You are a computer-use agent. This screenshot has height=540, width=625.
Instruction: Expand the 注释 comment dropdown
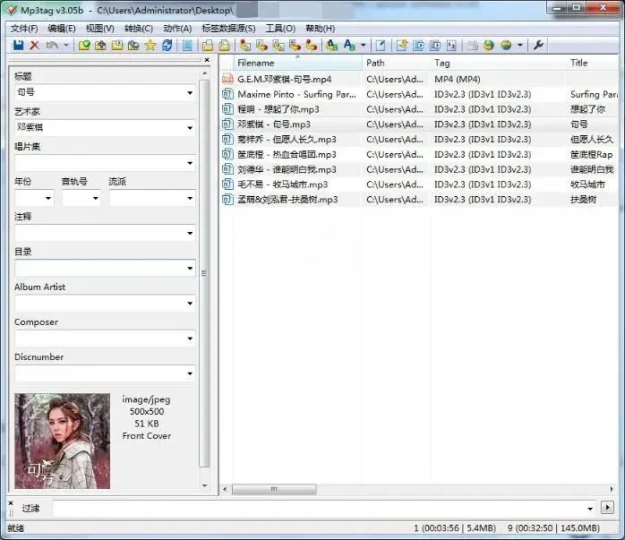tap(190, 233)
